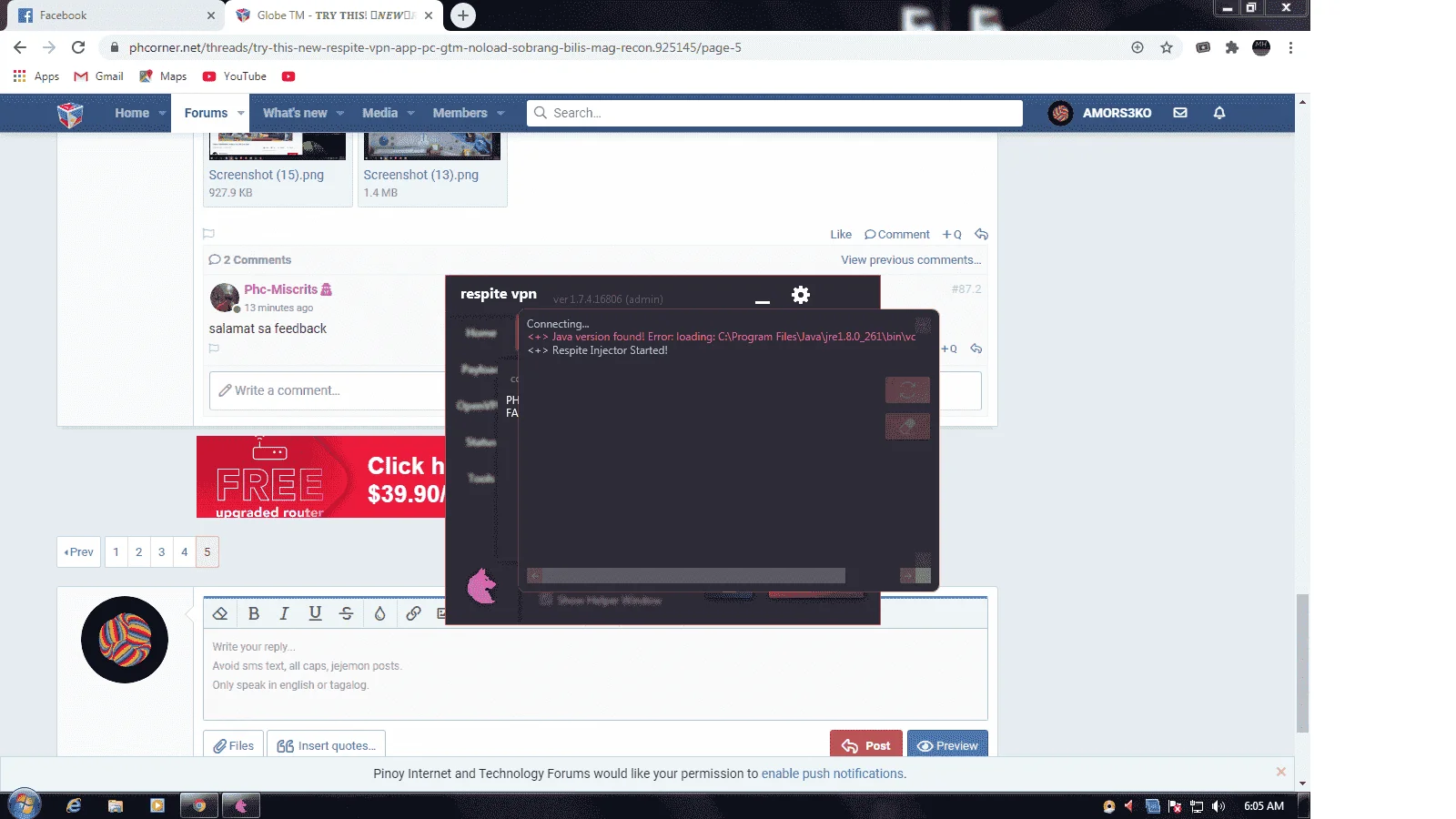Open the Members navigation item
Screen dimensions: 1456x819
pos(460,113)
